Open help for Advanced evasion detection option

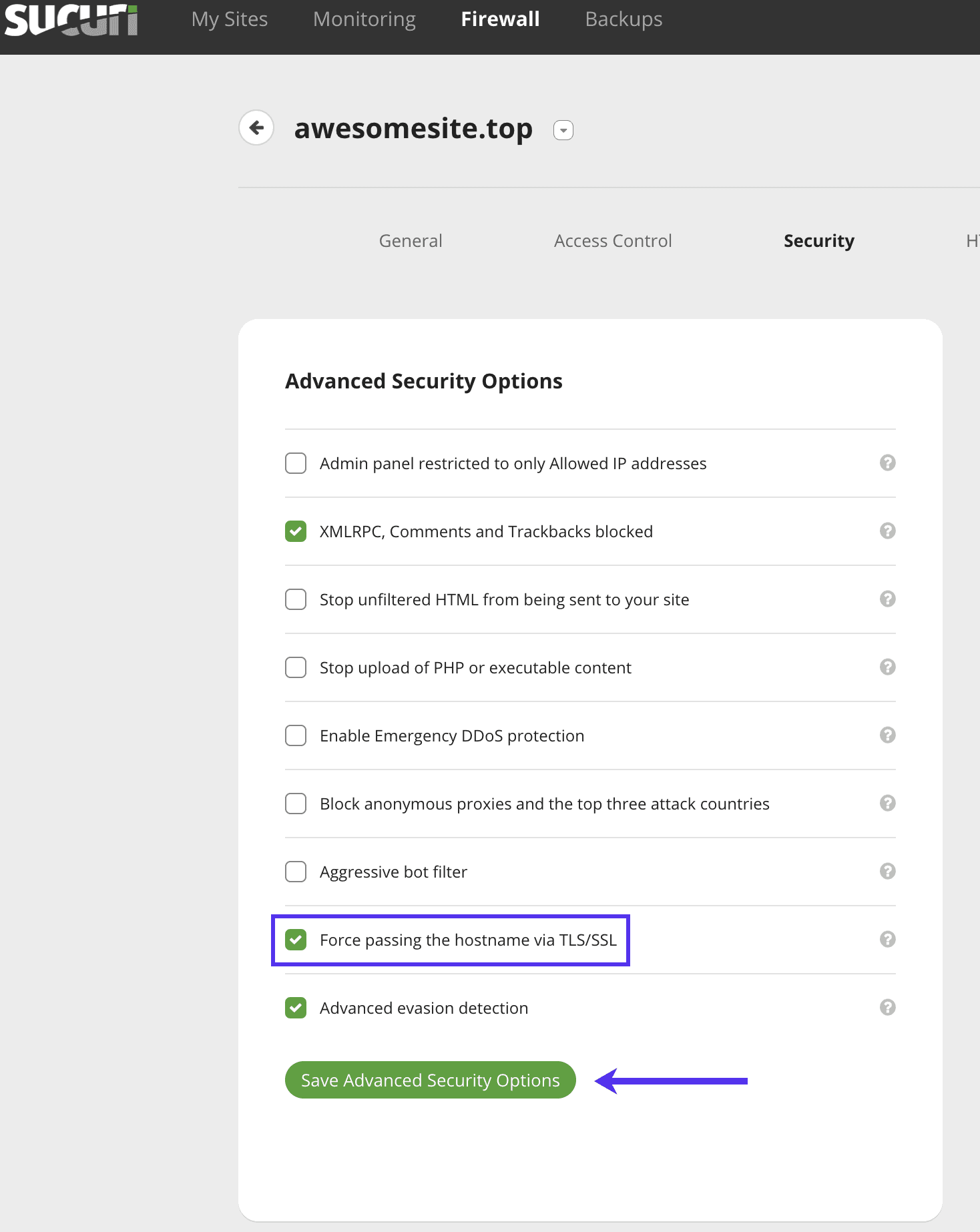coord(887,1007)
